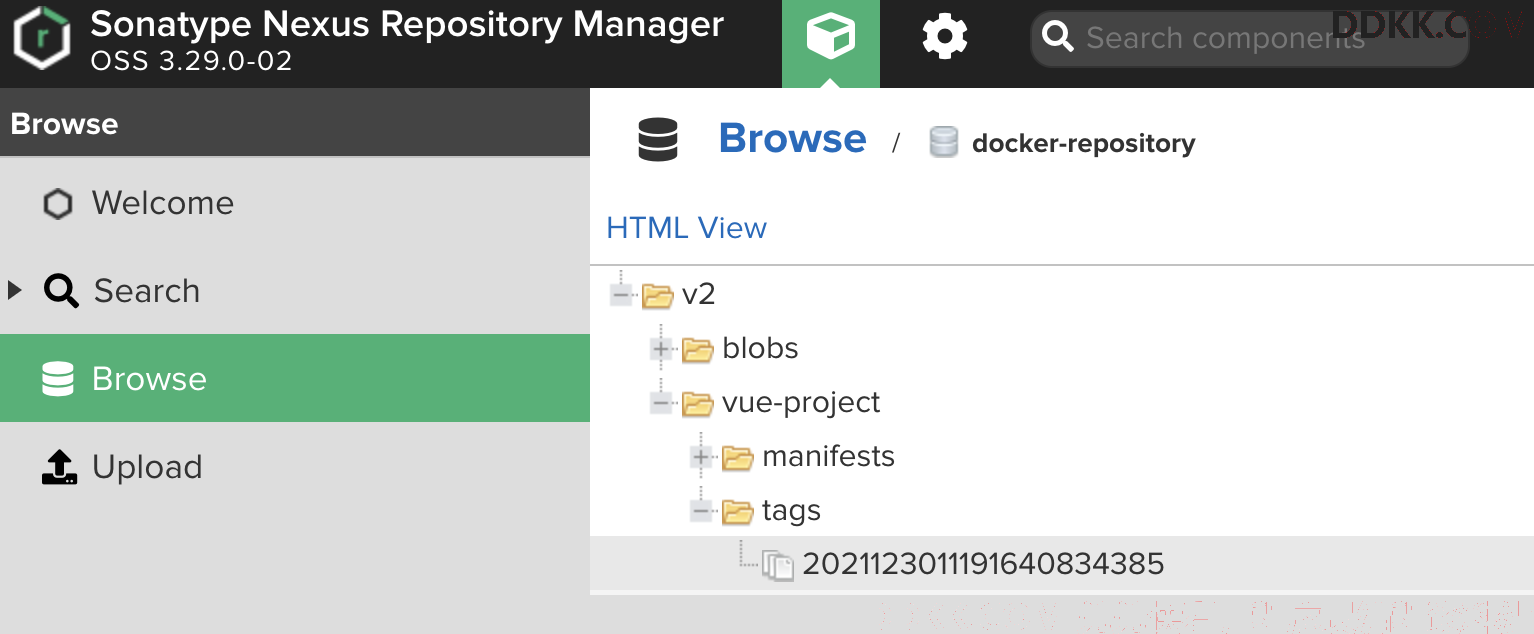Expand the Search sidebar item arrow

point(14,291)
